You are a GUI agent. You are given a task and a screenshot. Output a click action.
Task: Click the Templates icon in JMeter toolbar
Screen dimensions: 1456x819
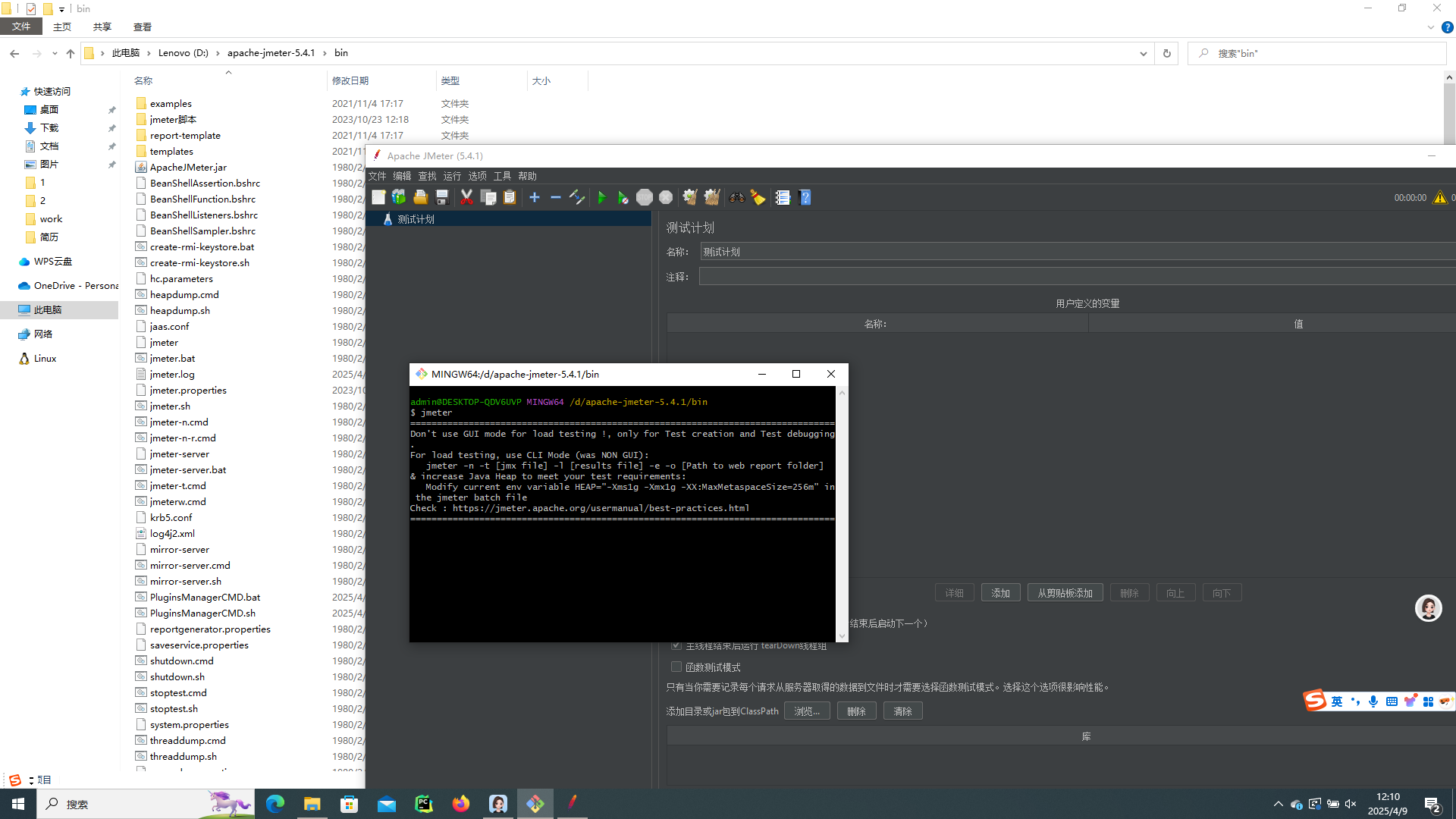tap(399, 198)
